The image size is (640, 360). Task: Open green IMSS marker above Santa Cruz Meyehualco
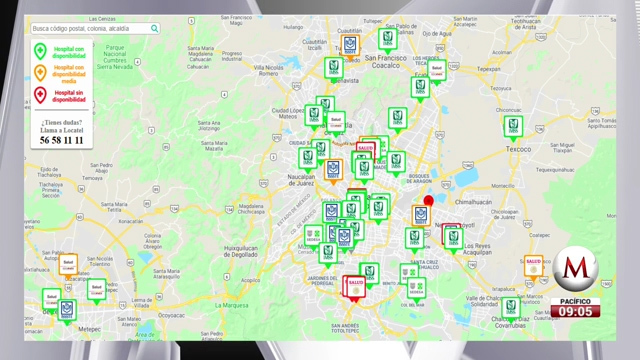tap(414, 239)
